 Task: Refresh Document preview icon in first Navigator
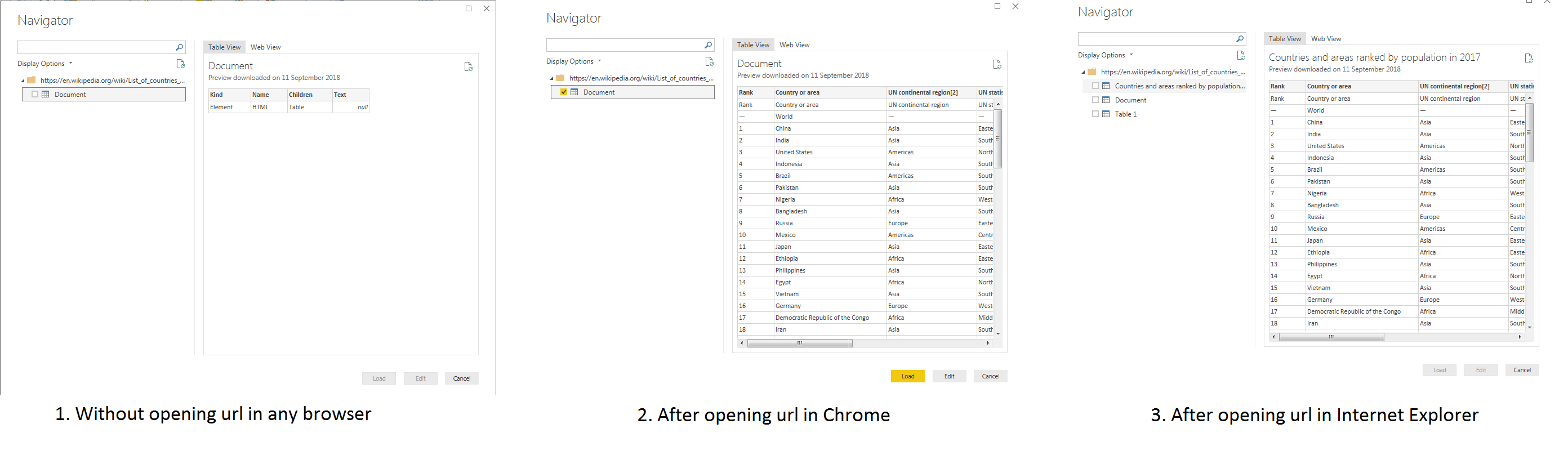coord(468,67)
